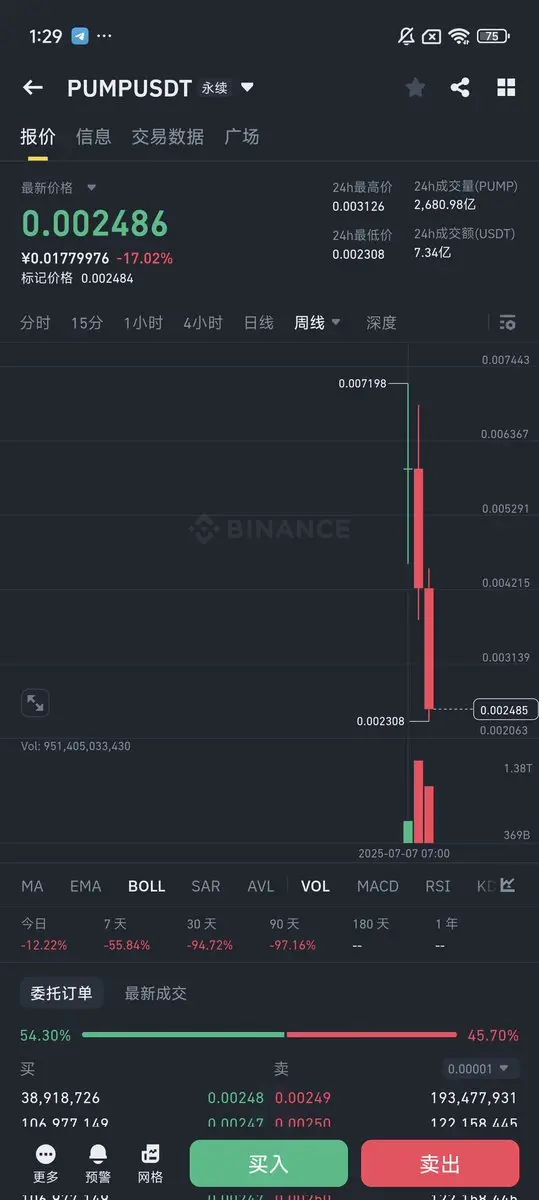Expand chart to fullscreen

(35, 703)
